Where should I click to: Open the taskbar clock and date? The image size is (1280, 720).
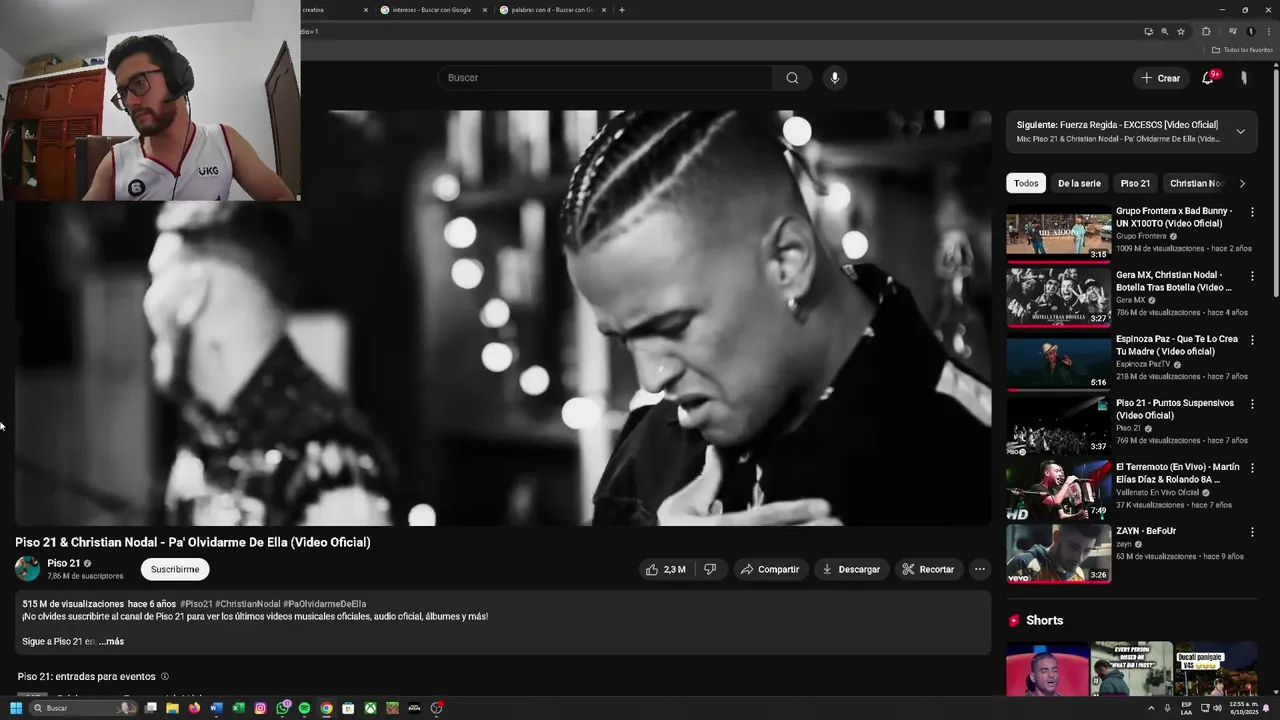point(1244,708)
